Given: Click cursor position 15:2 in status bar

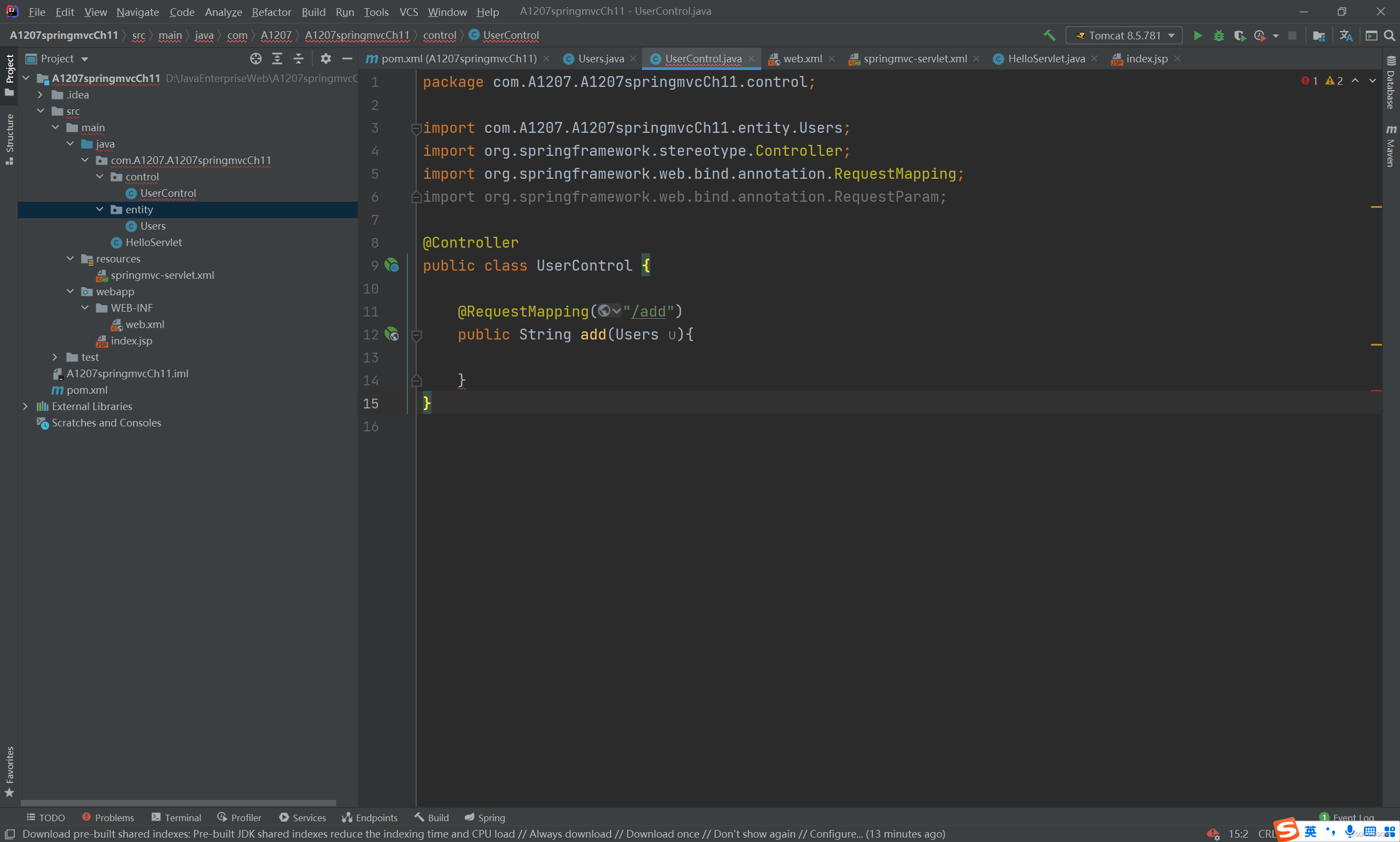Looking at the screenshot, I should [1238, 833].
